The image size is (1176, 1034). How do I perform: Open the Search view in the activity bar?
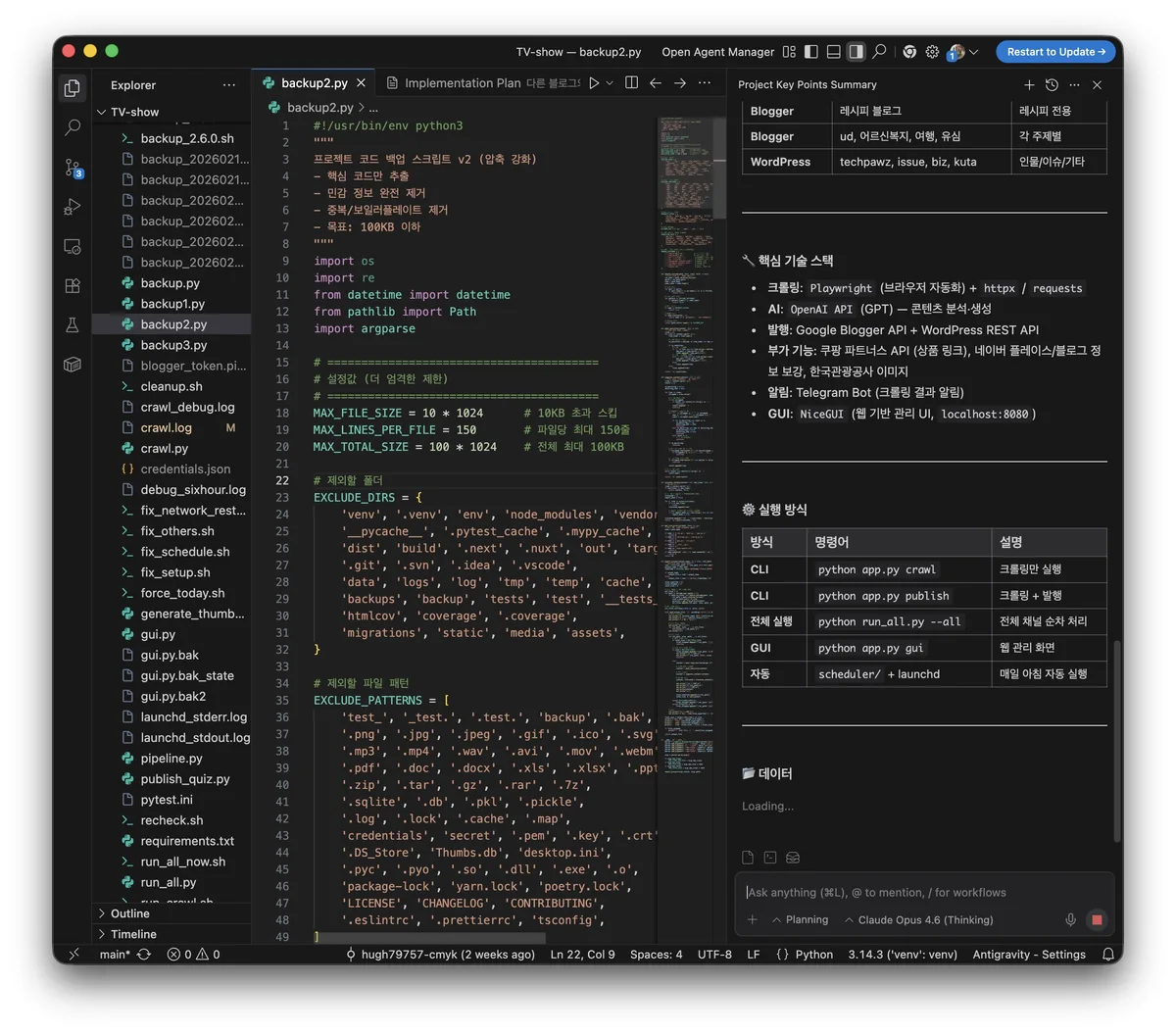(x=73, y=127)
